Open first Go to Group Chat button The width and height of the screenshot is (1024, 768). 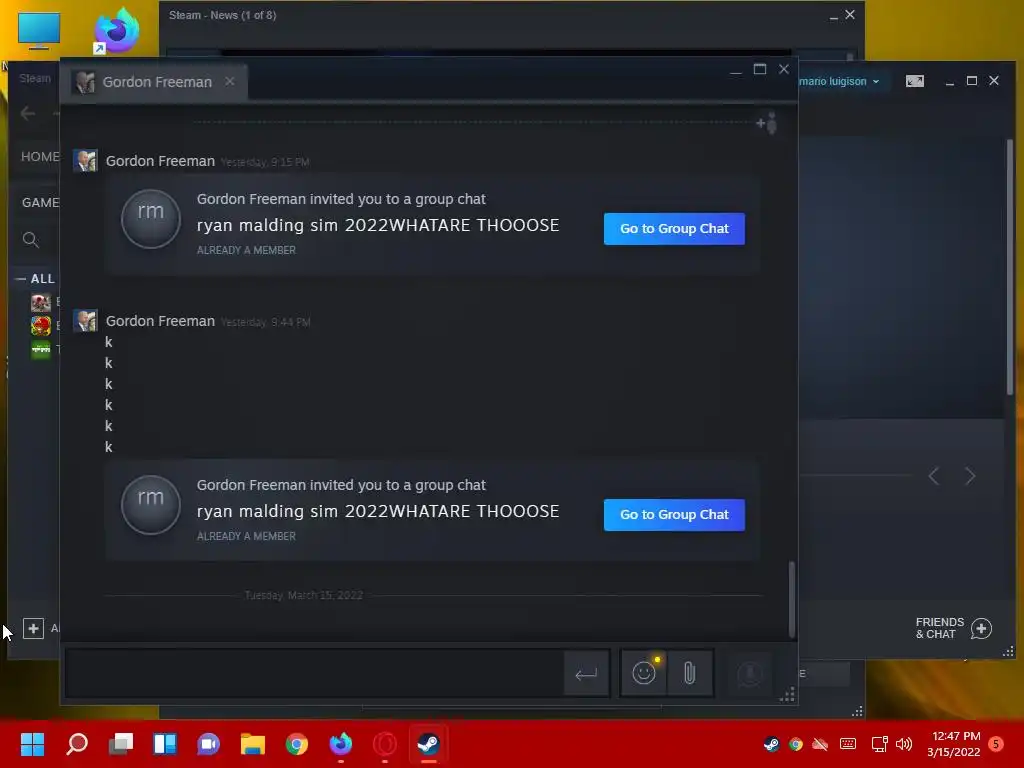point(674,229)
